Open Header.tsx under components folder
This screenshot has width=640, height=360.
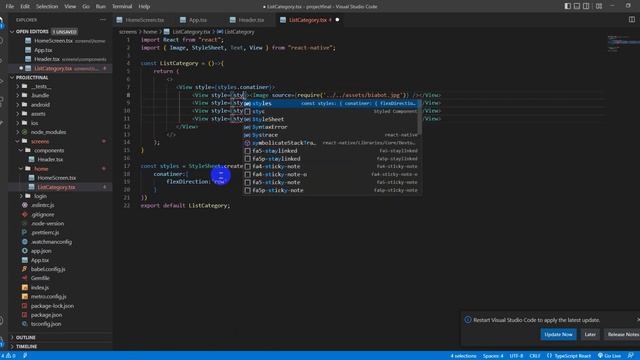(x=50, y=159)
